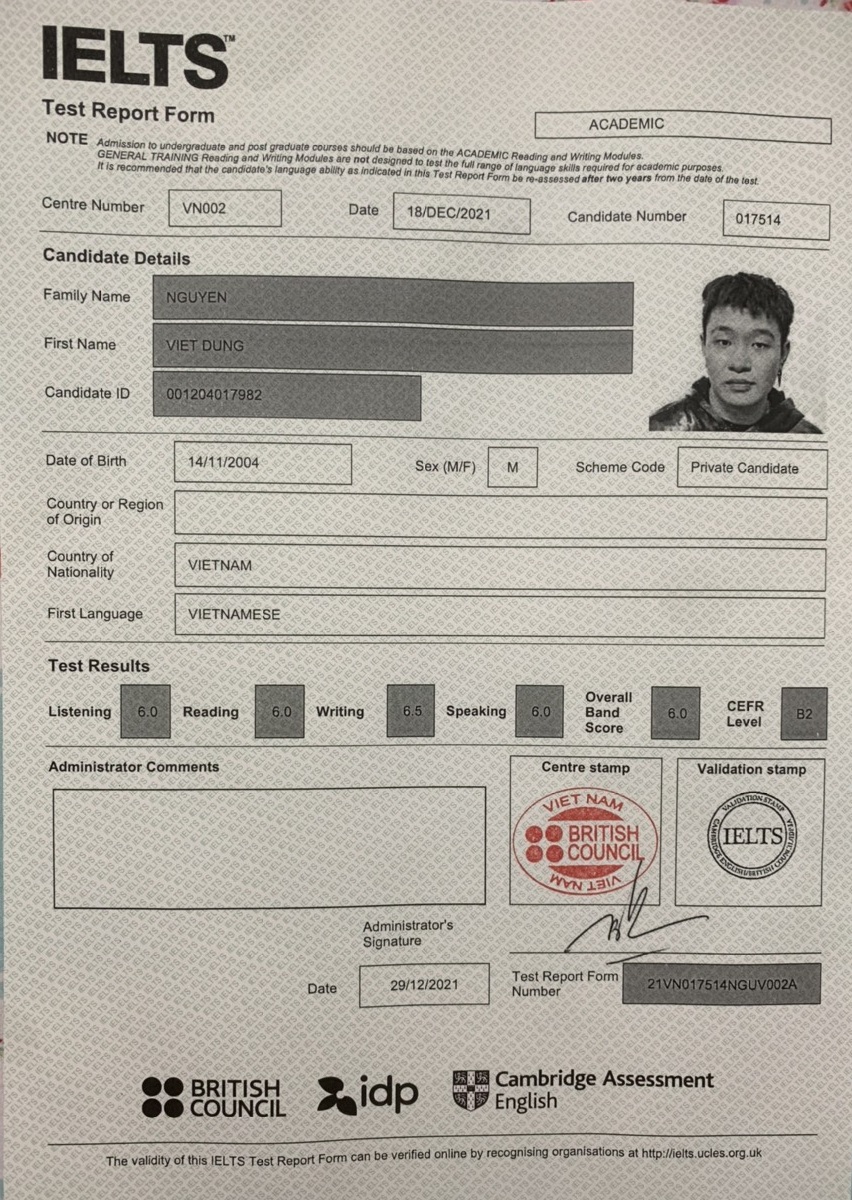The height and width of the screenshot is (1200, 852).
Task: Select the "Country of Nationality" label
Action: [x=81, y=564]
